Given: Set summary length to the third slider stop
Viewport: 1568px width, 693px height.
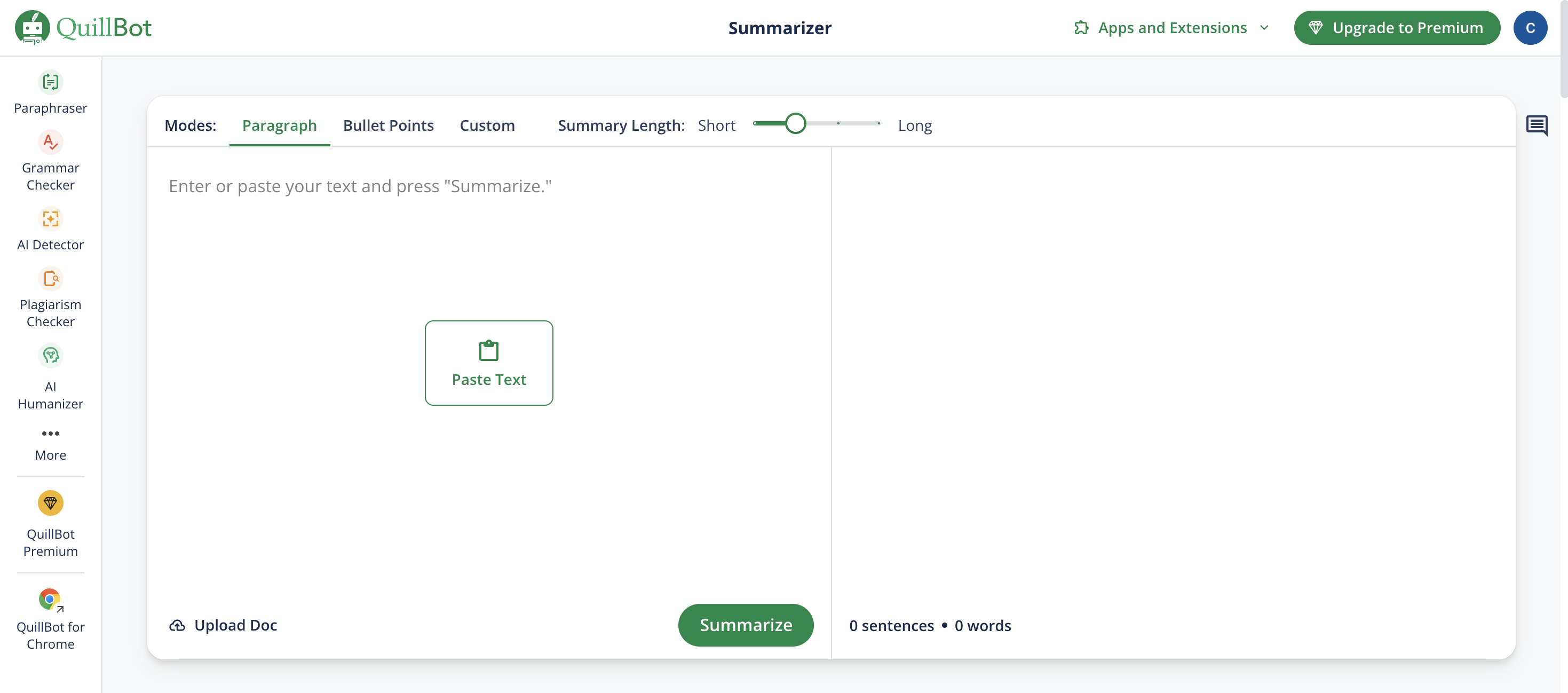Looking at the screenshot, I should tap(838, 124).
